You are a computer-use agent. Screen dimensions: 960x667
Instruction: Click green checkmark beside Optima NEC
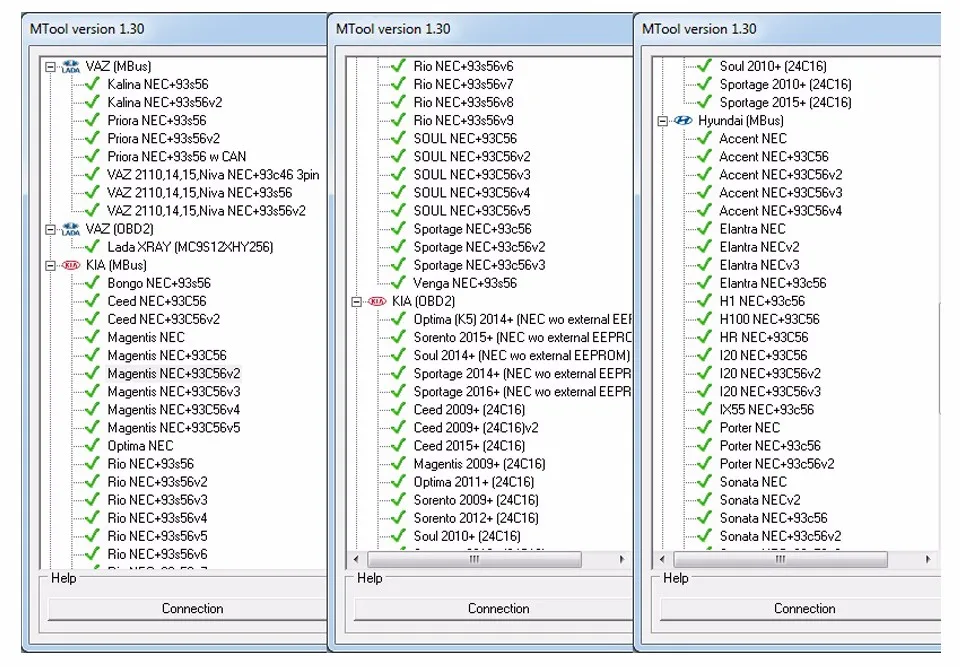point(92,445)
